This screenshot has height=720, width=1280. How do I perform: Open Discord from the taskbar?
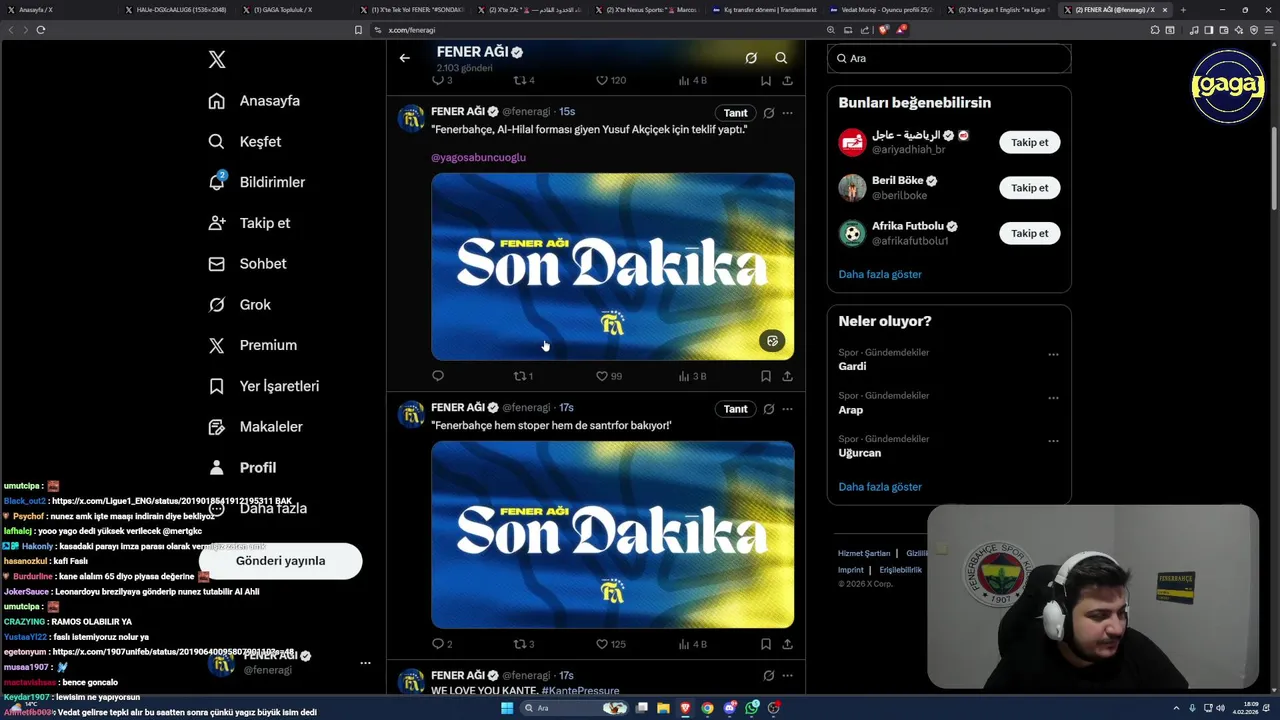[x=730, y=708]
